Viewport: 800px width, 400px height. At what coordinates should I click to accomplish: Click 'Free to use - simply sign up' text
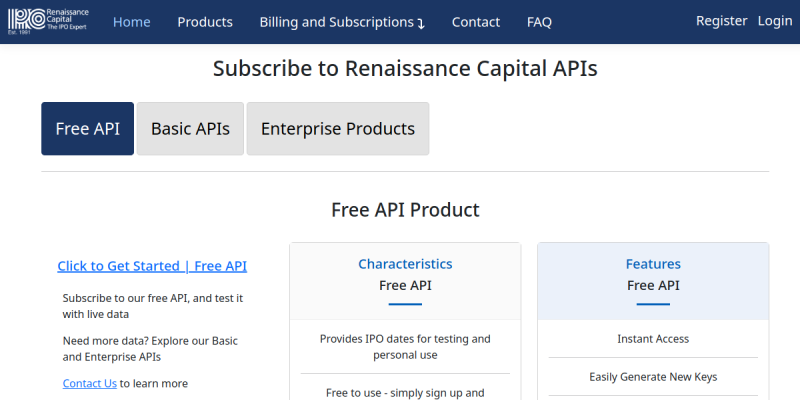click(405, 393)
